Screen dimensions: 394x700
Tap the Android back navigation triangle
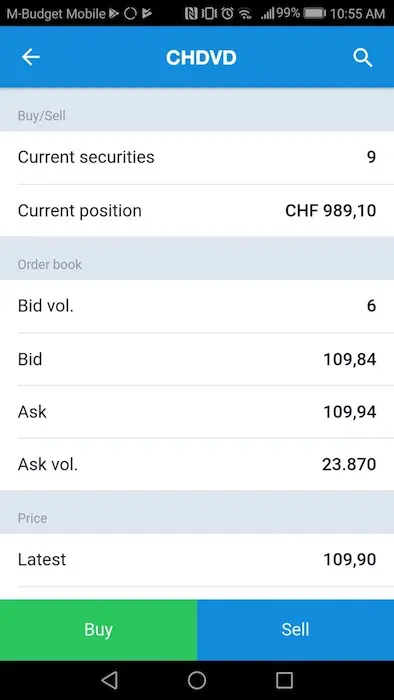(x=109, y=680)
